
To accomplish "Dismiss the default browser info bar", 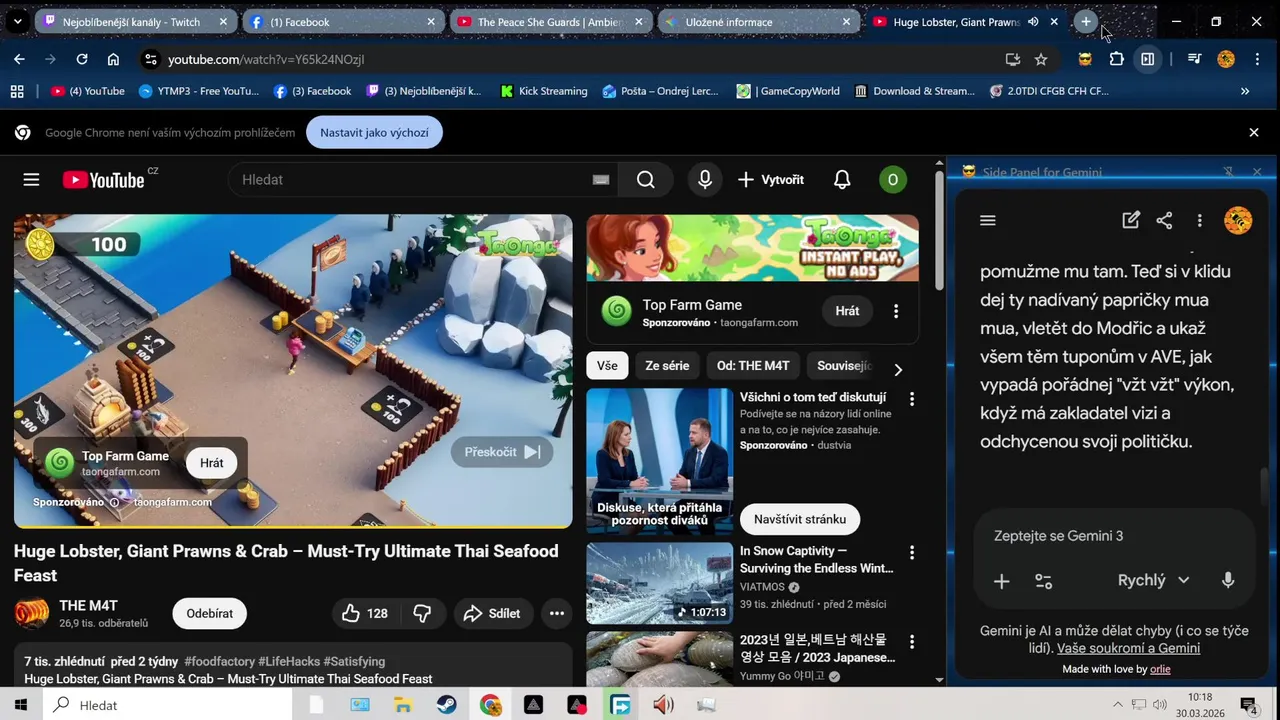I will pyautogui.click(x=1254, y=133).
